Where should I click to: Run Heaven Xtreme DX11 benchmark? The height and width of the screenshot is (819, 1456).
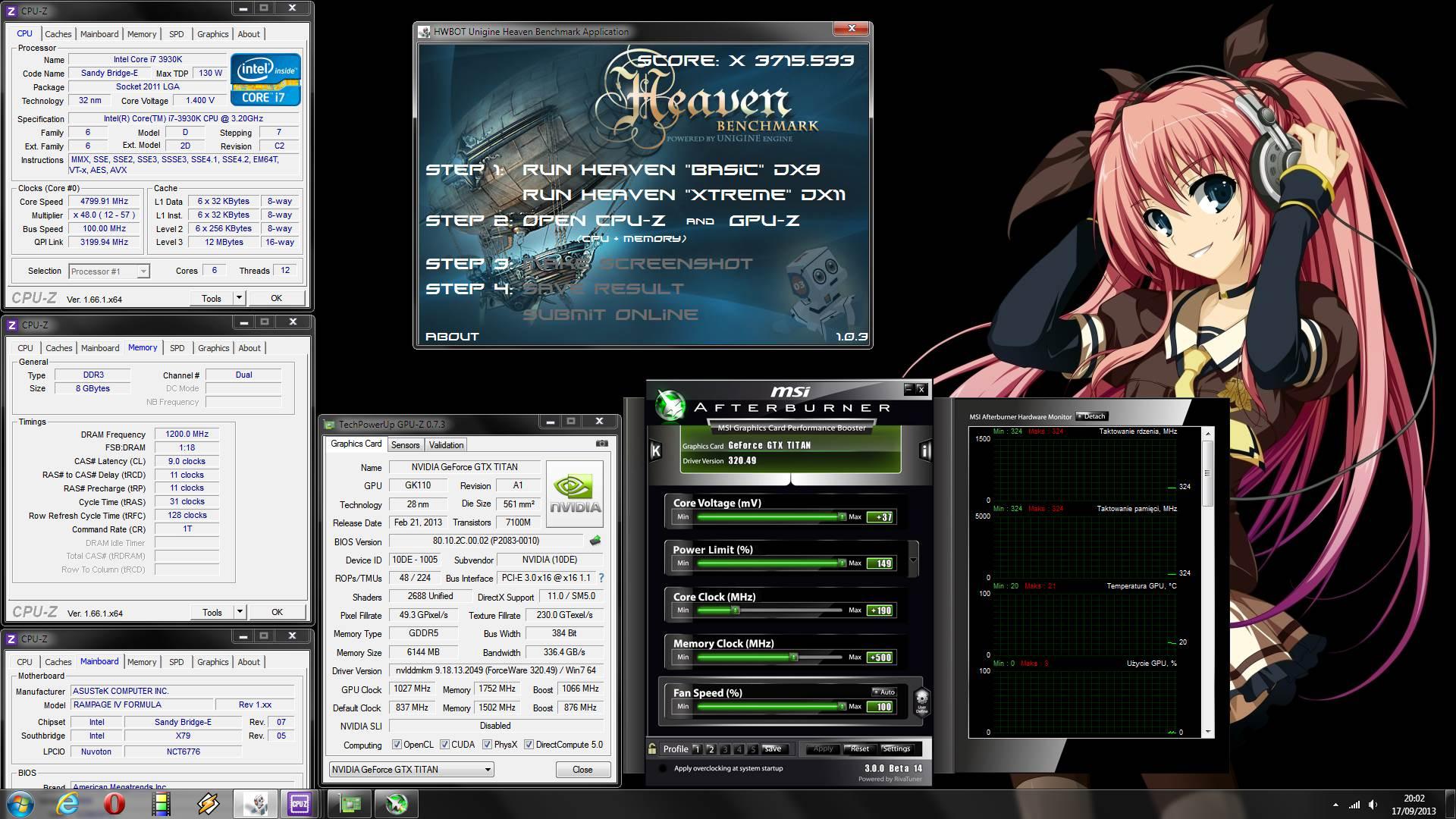684,195
